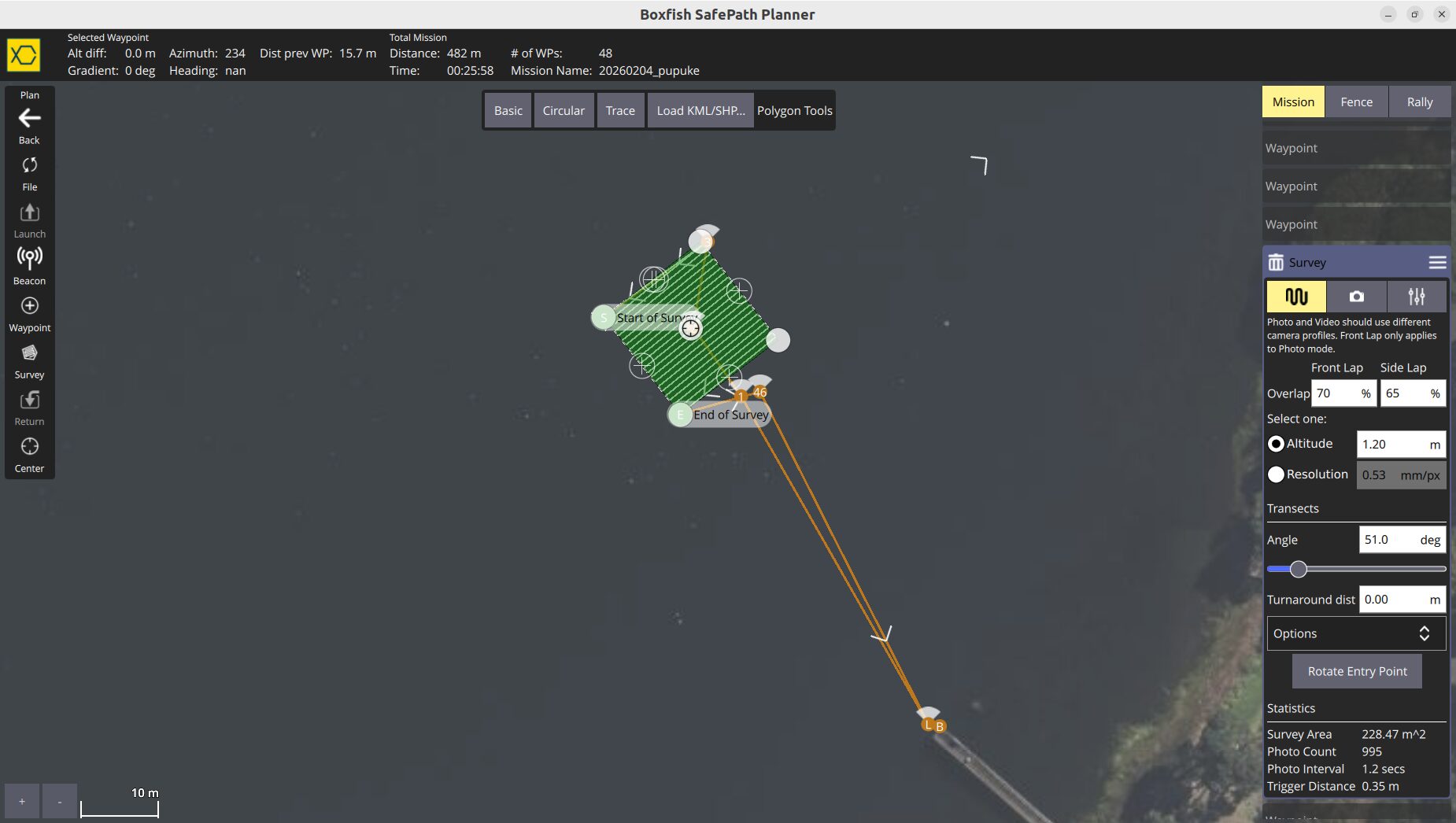Delete the survey via the trash icon
Viewport: 1456px width, 823px height.
(1277, 262)
